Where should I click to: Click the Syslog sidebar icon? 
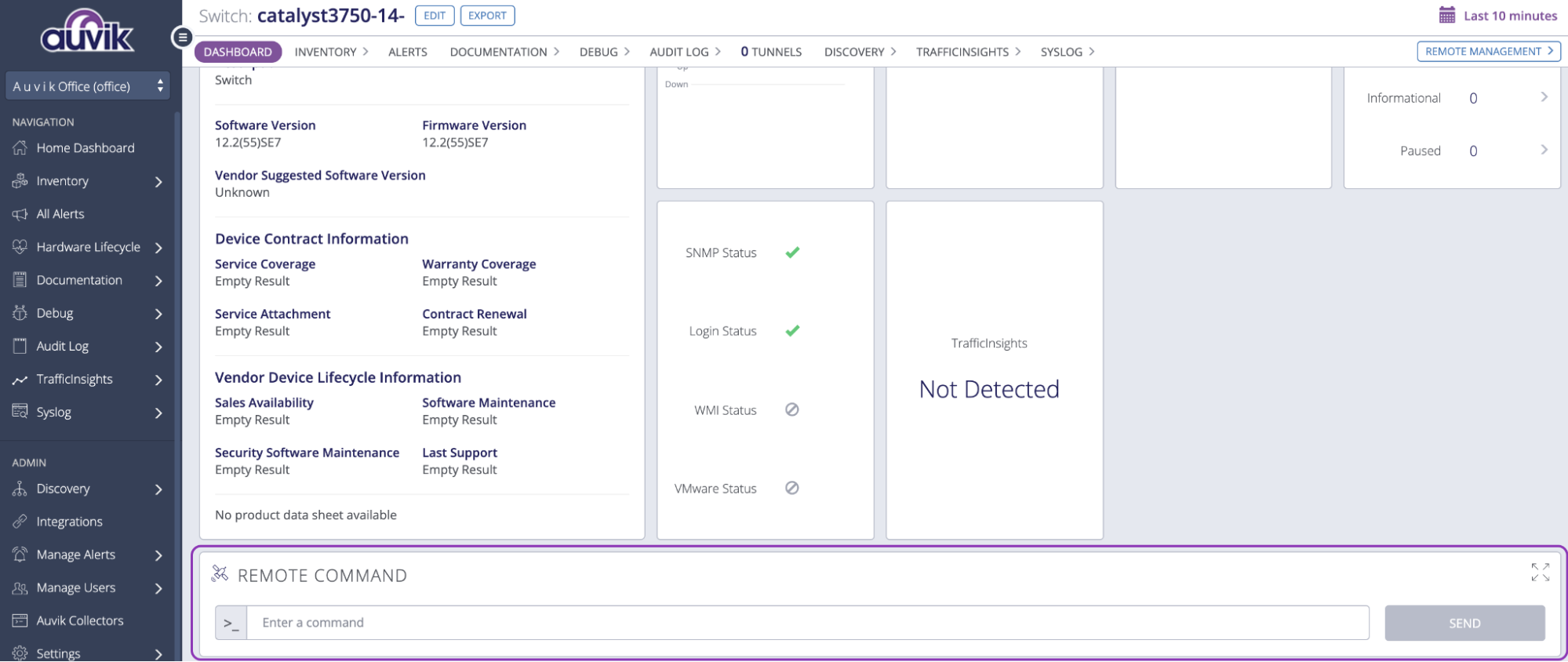click(x=20, y=411)
